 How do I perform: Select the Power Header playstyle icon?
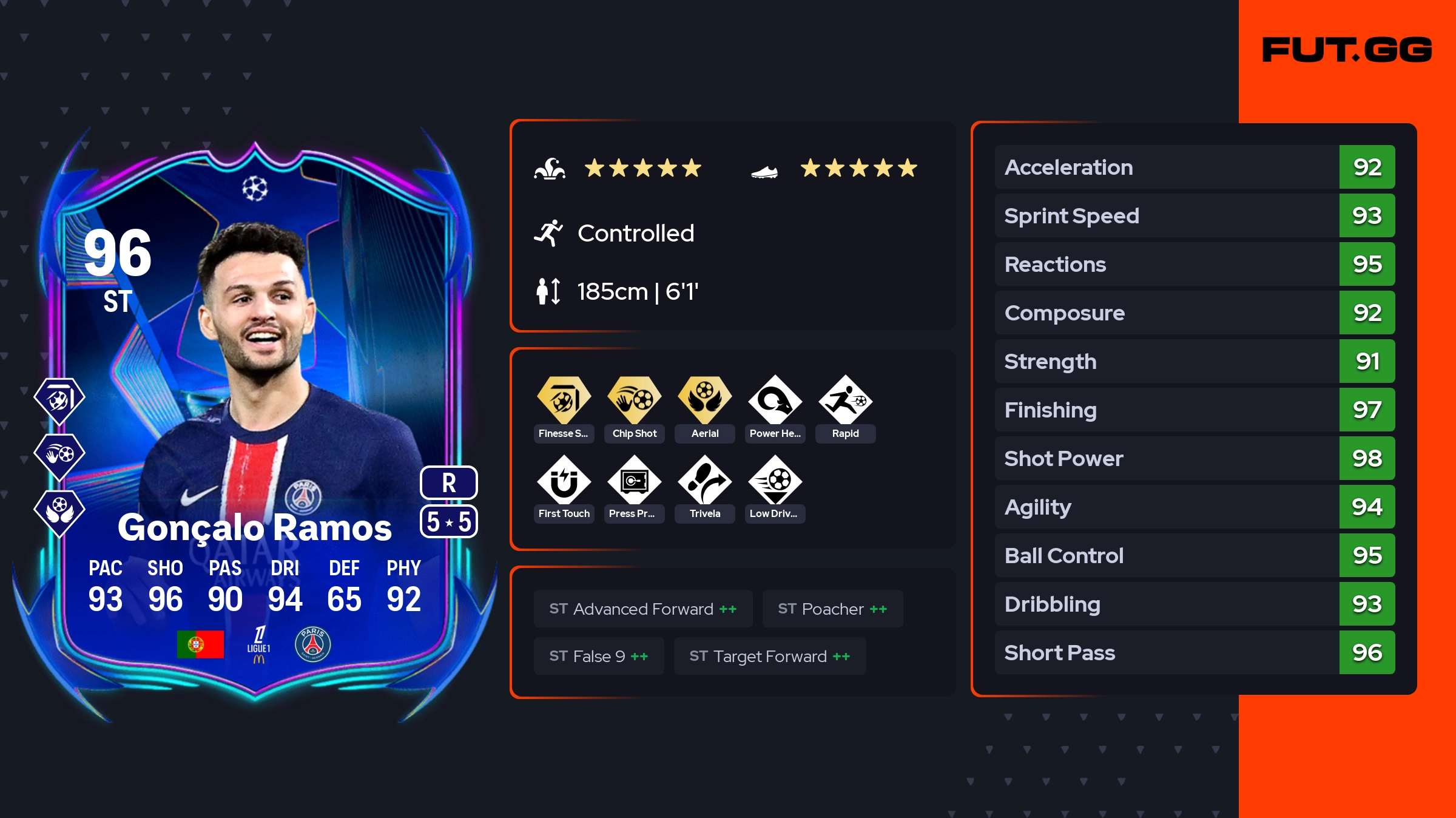[775, 401]
